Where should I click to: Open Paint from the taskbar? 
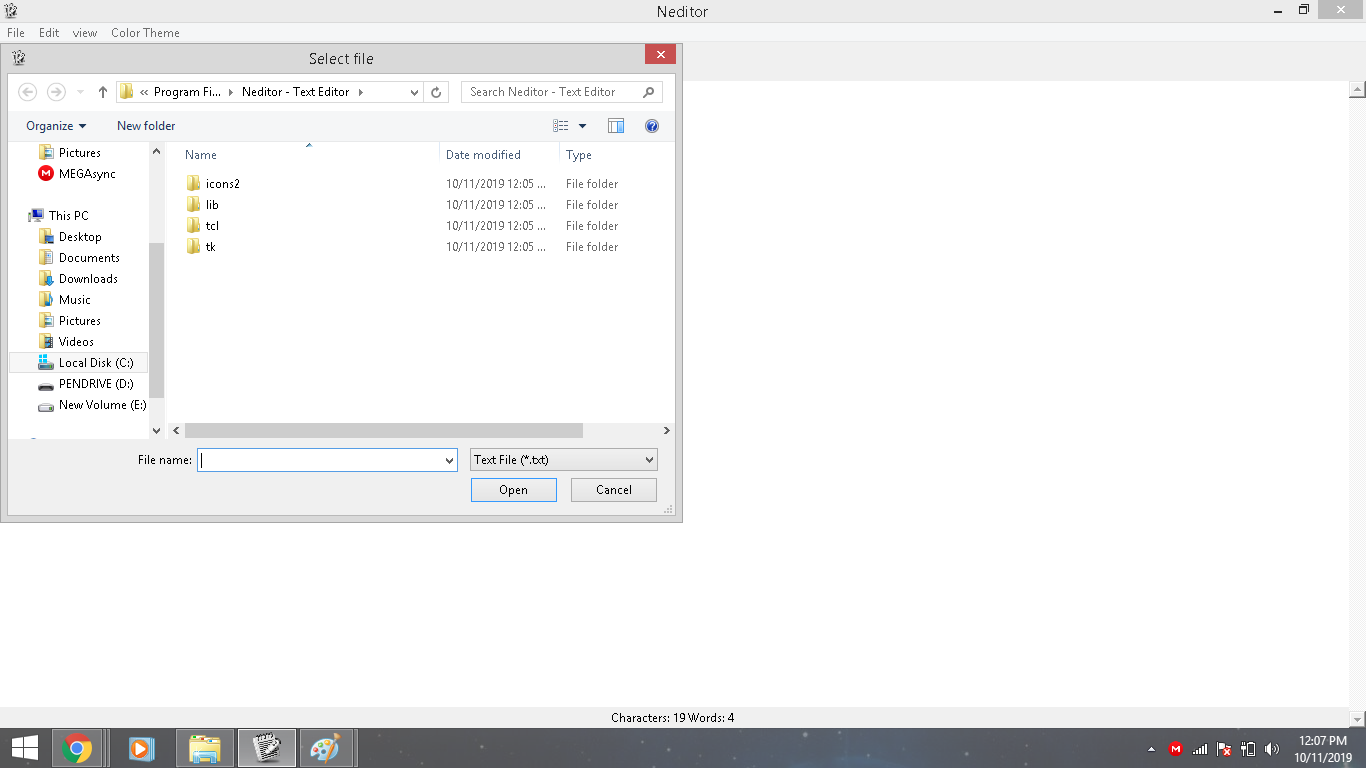tap(326, 748)
